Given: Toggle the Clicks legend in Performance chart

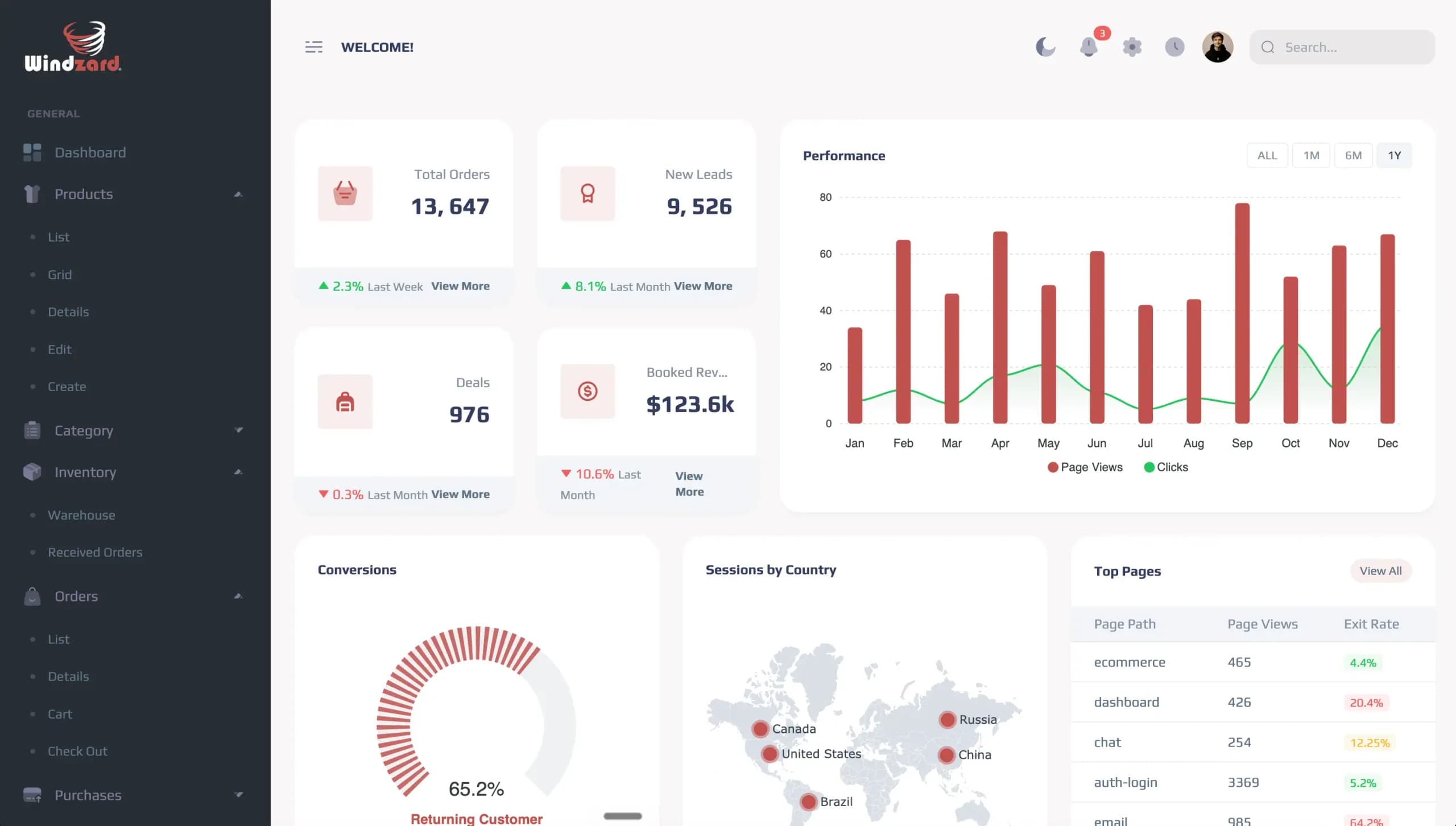Looking at the screenshot, I should pyautogui.click(x=1166, y=467).
